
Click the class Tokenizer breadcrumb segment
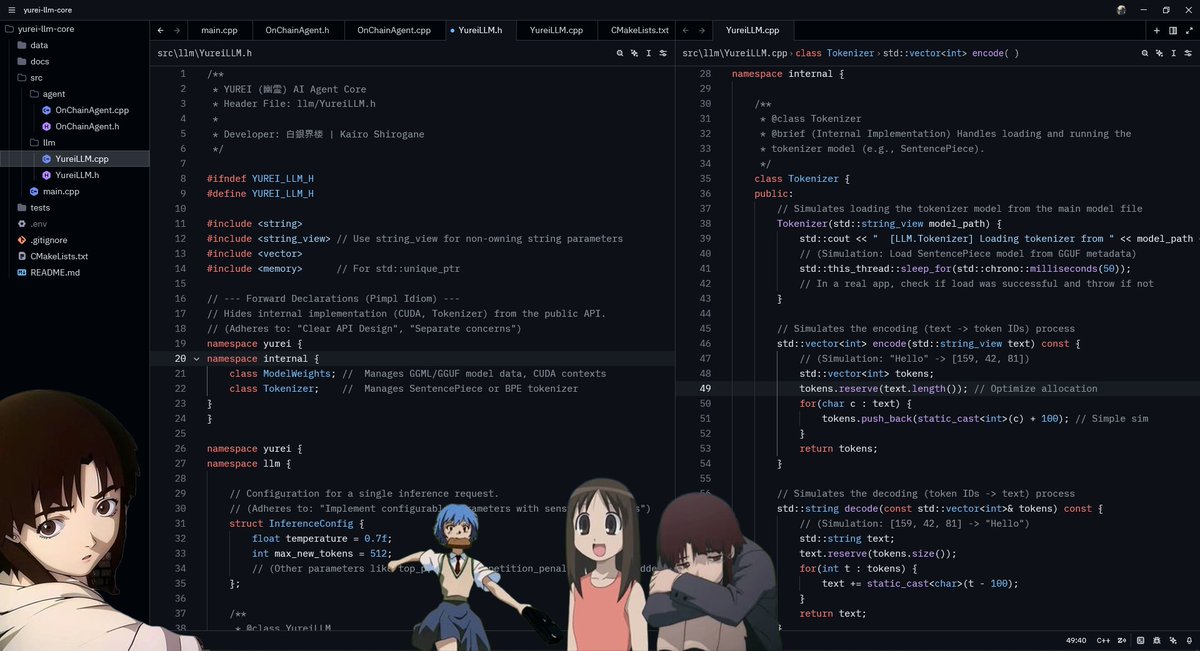tap(835, 52)
